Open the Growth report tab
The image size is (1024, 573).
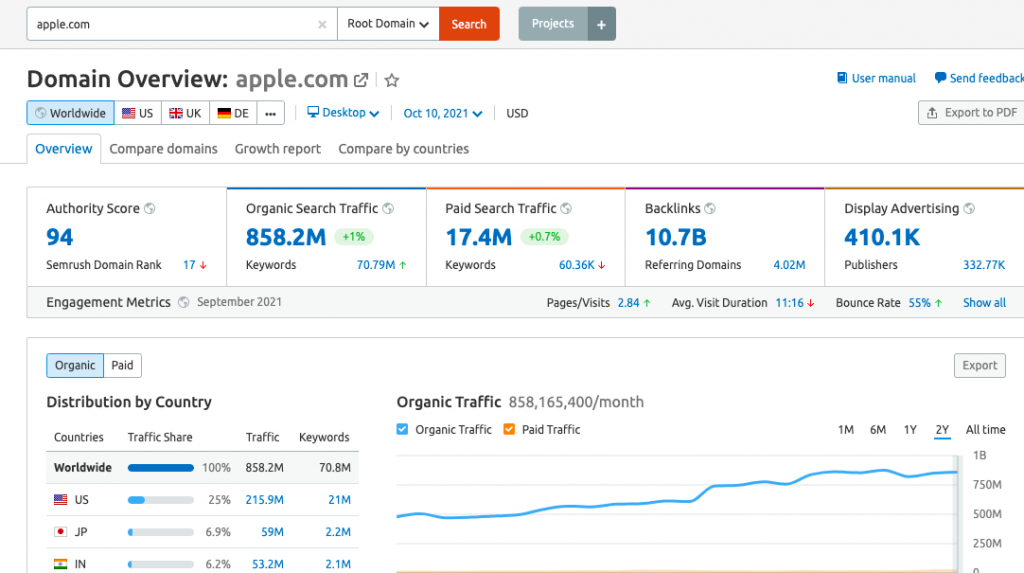click(278, 149)
